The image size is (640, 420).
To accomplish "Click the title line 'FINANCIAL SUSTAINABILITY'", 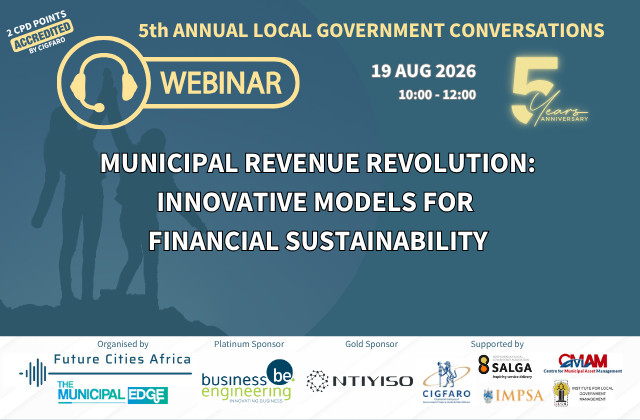I will tap(318, 241).
